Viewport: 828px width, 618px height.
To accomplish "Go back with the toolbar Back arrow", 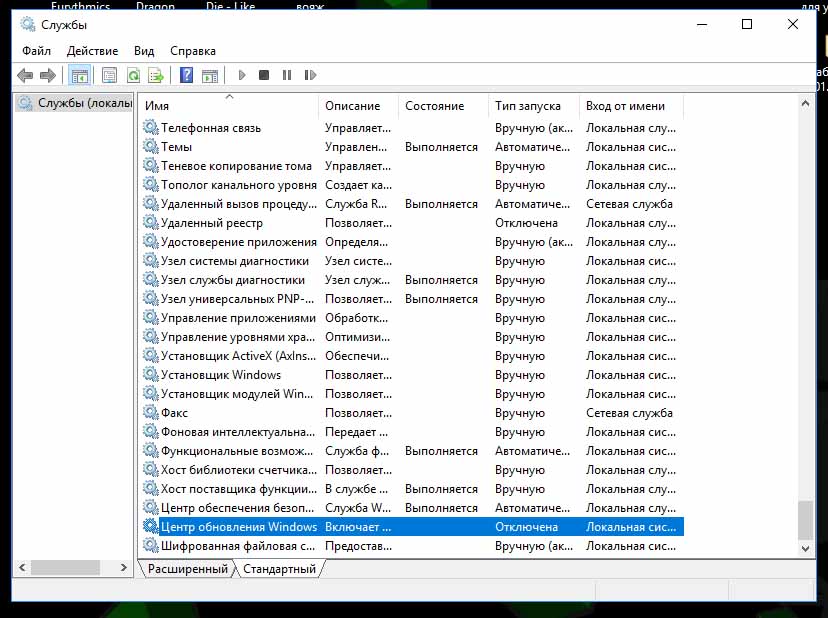I will (x=25, y=76).
